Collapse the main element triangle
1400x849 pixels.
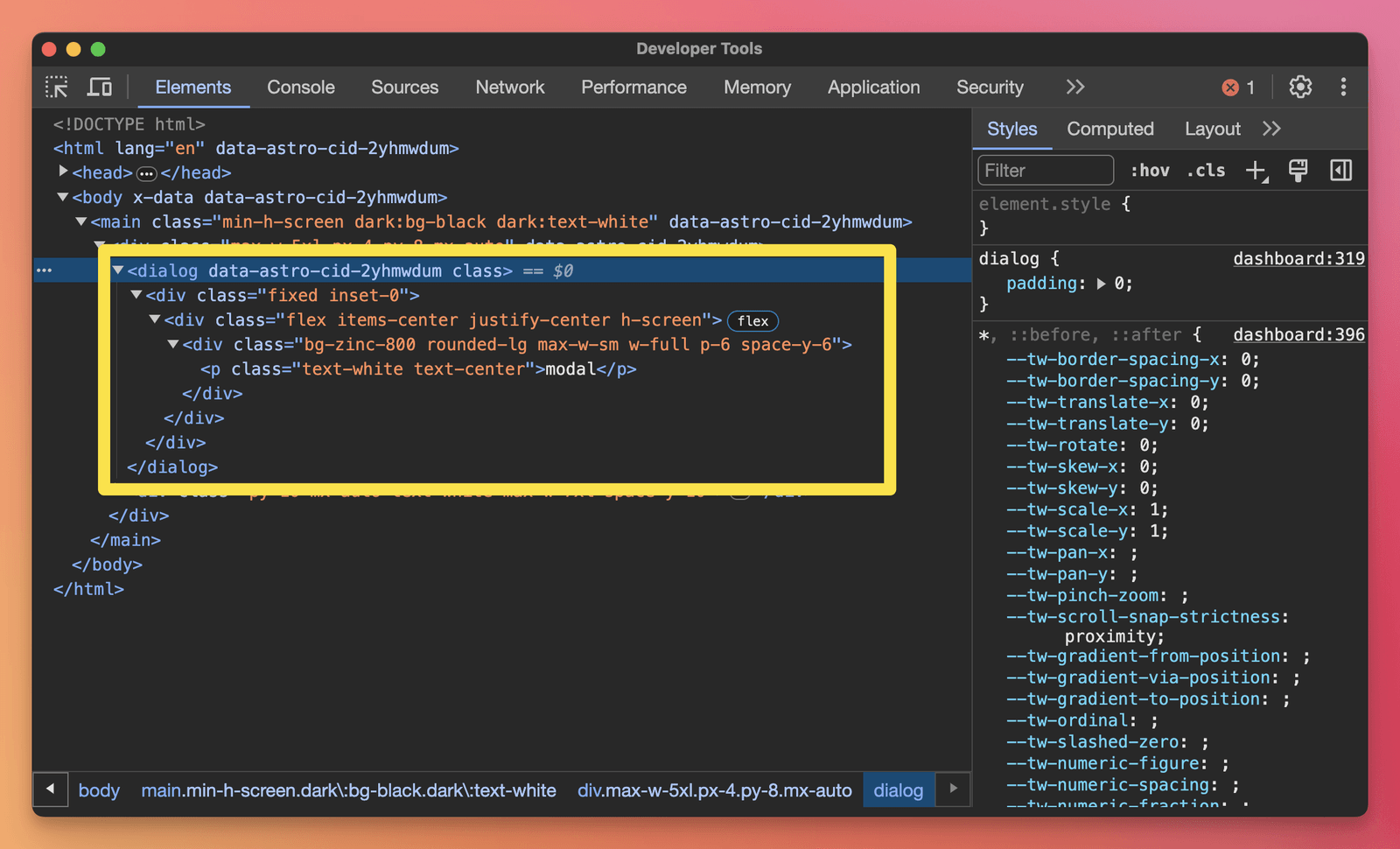click(x=80, y=221)
